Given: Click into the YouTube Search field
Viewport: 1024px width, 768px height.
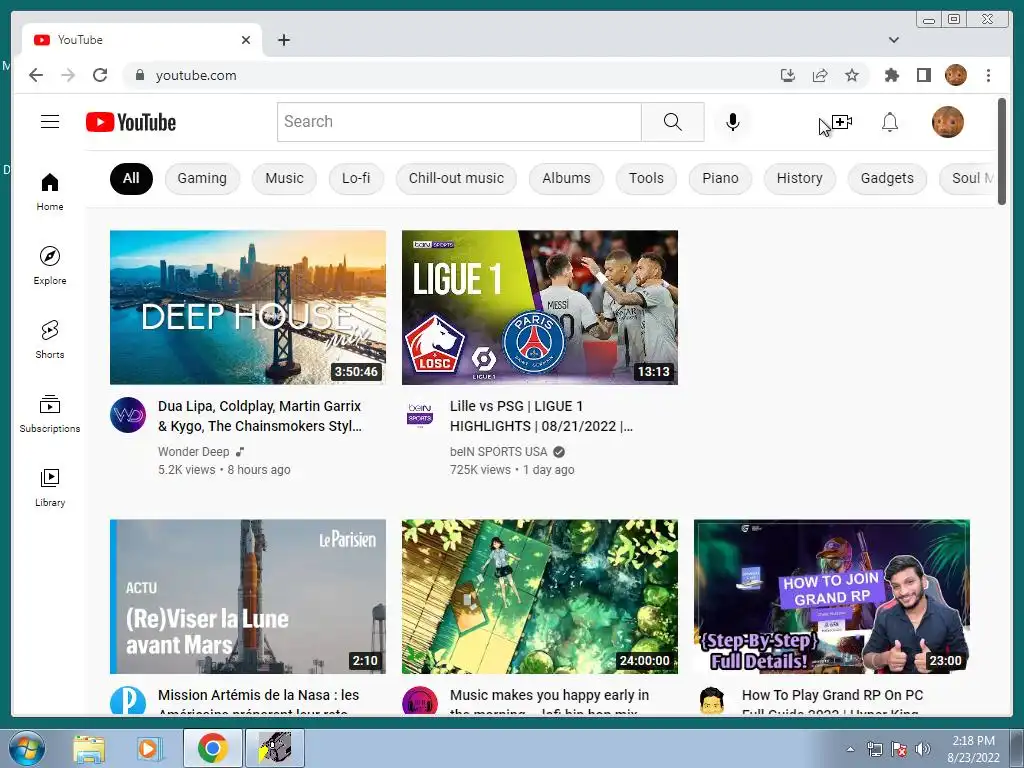Looking at the screenshot, I should tap(459, 121).
